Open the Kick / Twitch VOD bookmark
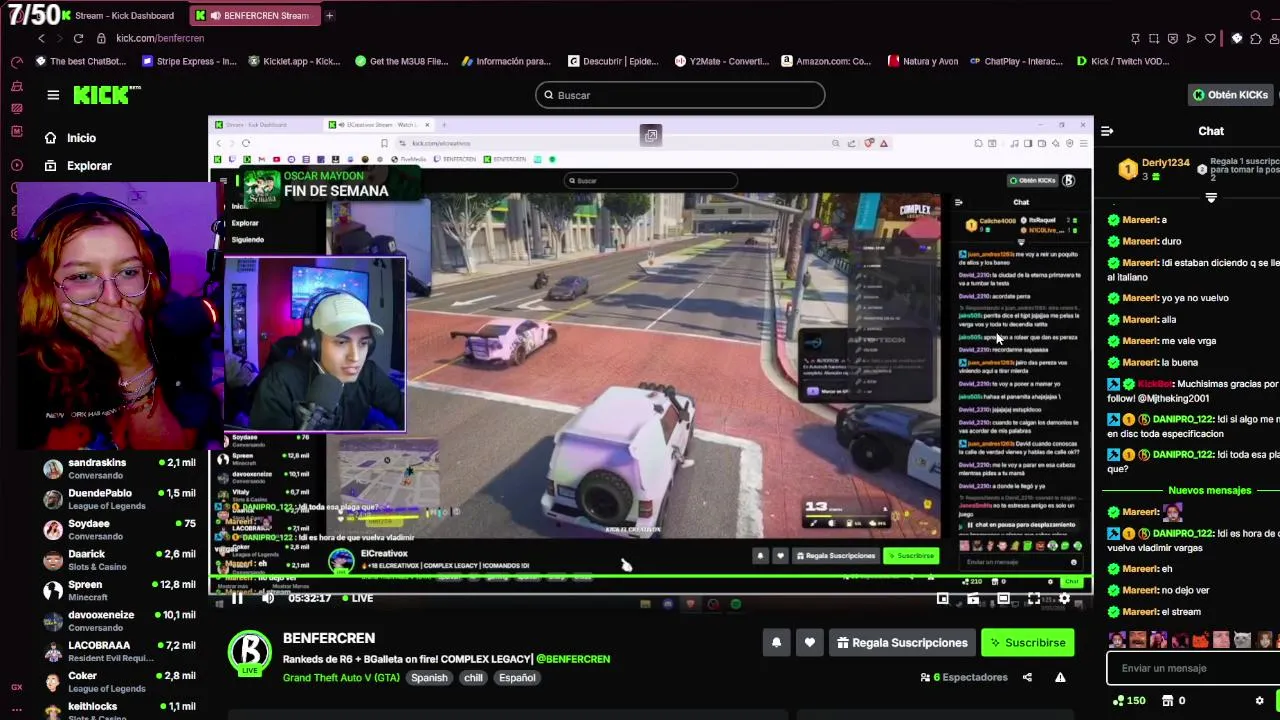Image resolution: width=1280 pixels, height=720 pixels. click(1122, 61)
